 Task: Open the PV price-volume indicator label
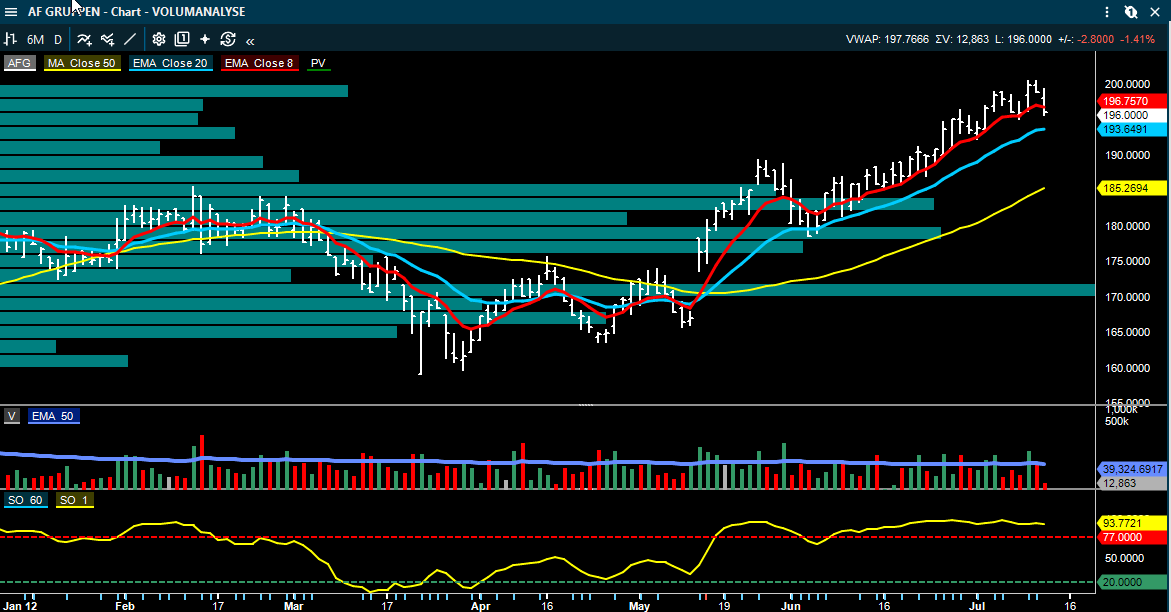click(318, 63)
